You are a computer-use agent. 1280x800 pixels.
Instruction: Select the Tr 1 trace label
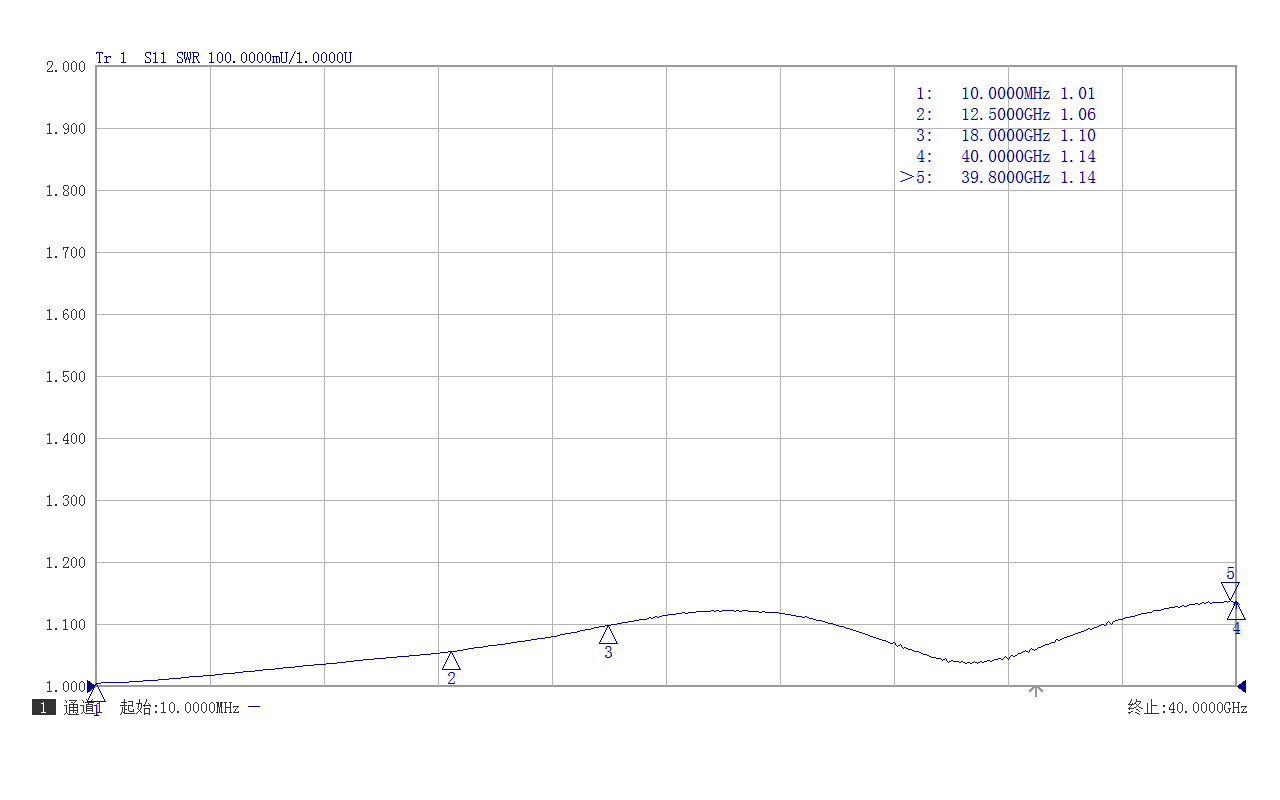111,58
